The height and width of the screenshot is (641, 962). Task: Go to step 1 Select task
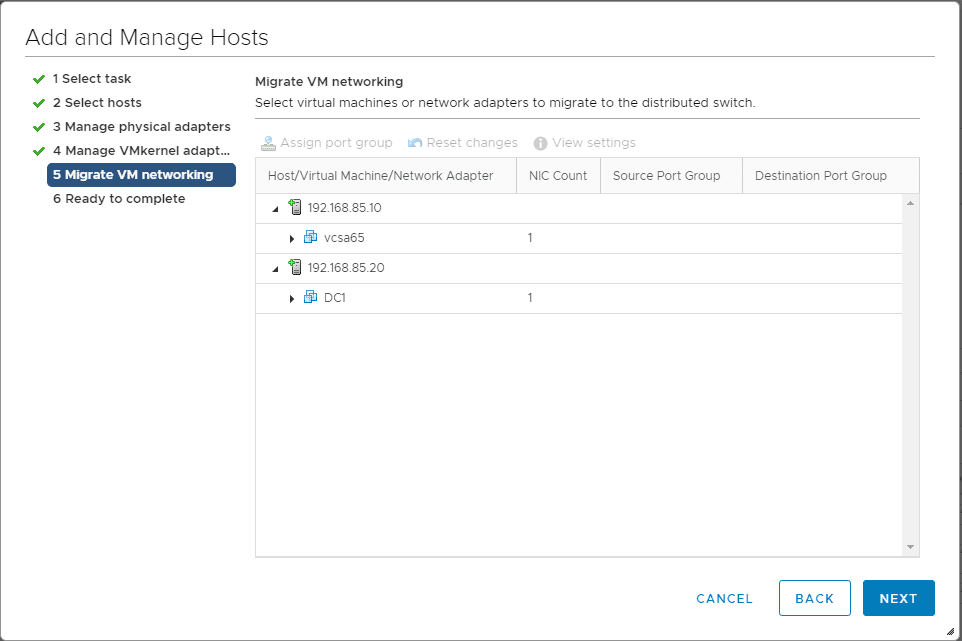[91, 79]
